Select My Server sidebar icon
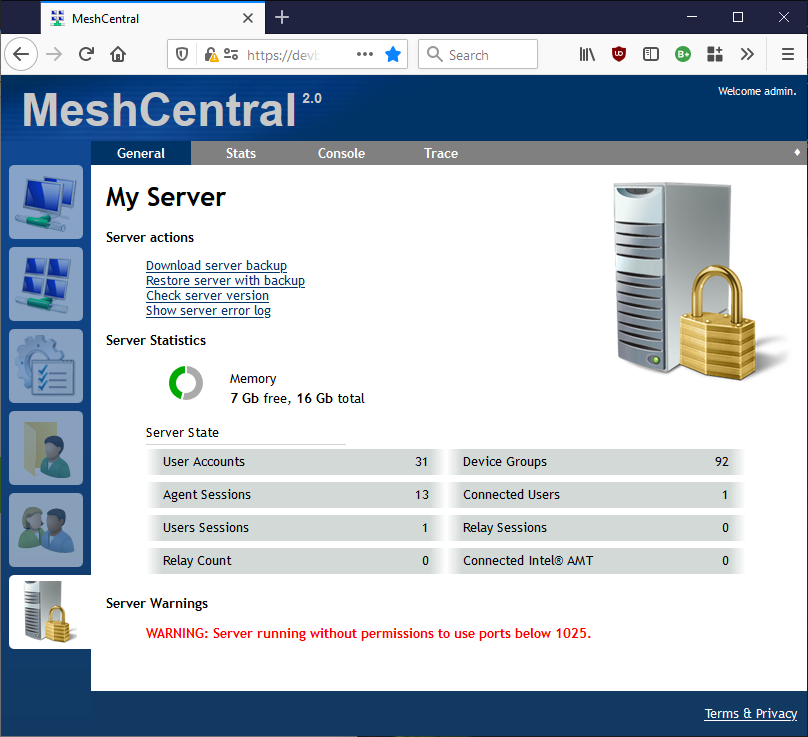Screen dimensions: 808x737 coord(50,612)
